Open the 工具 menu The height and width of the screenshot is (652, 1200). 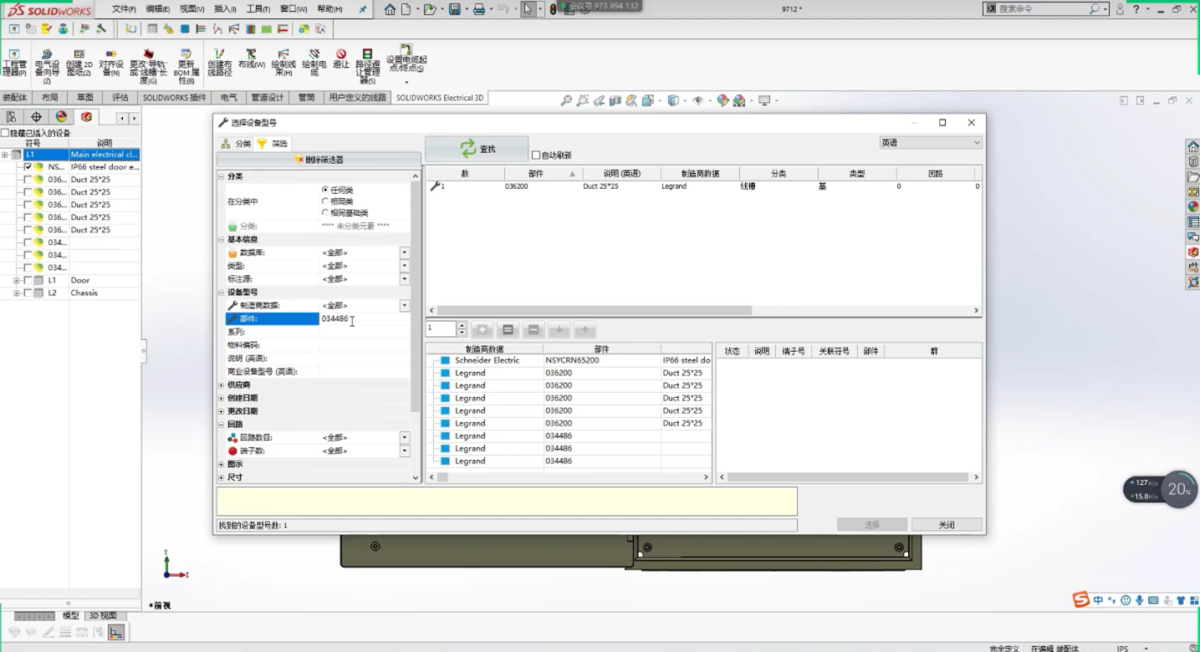258,9
